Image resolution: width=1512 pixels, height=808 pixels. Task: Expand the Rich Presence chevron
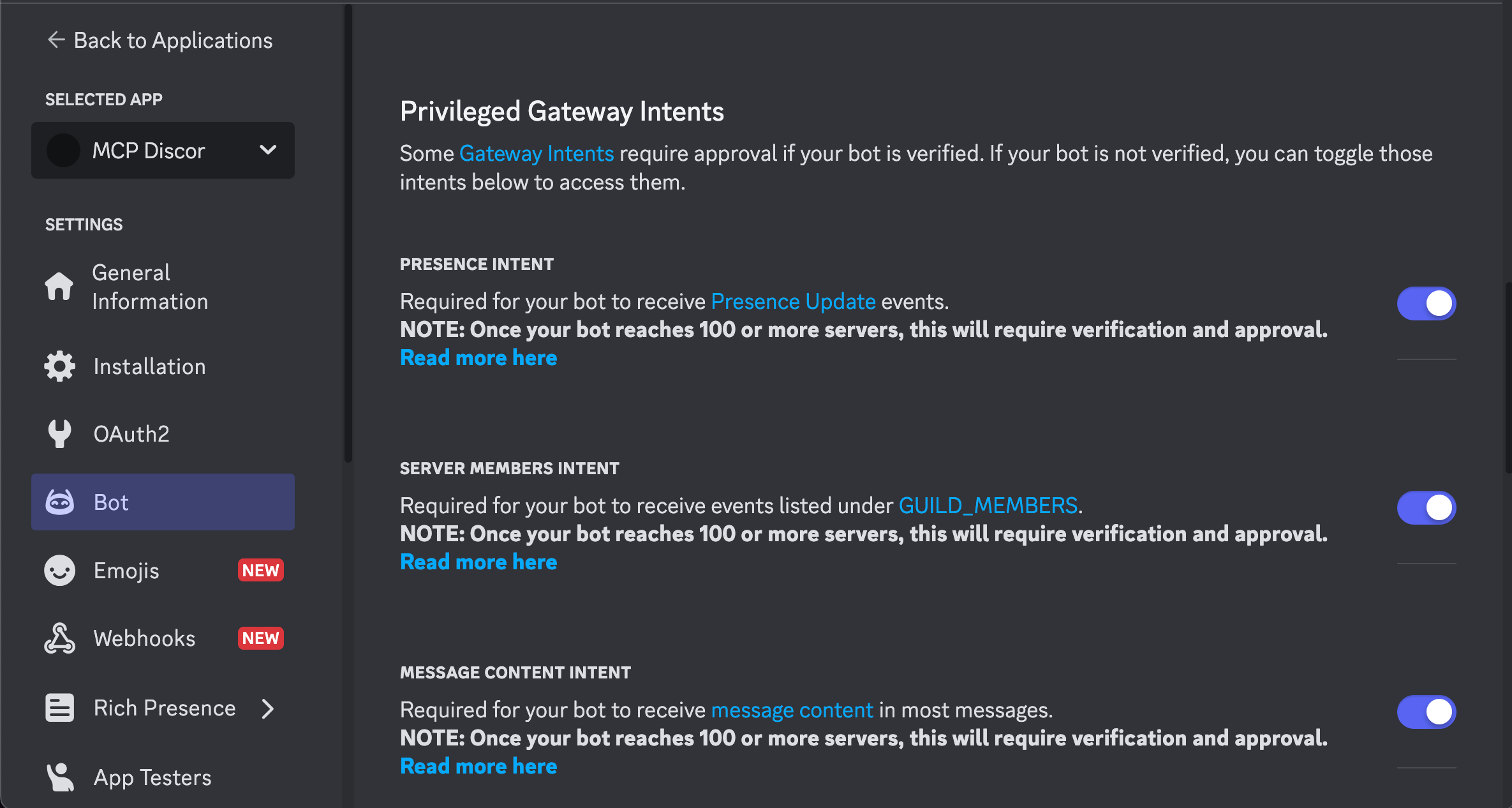(267, 708)
